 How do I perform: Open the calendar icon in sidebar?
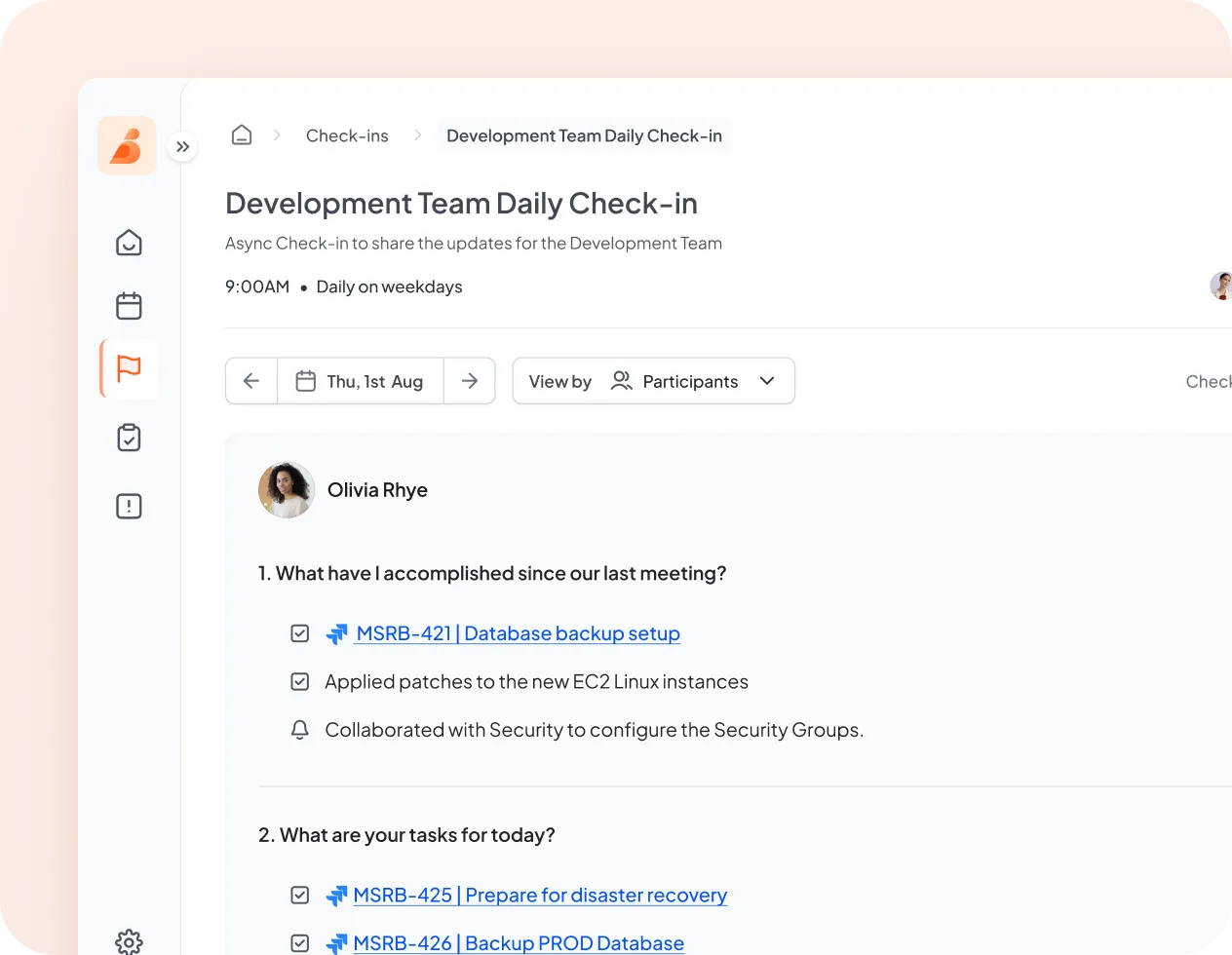point(129,306)
